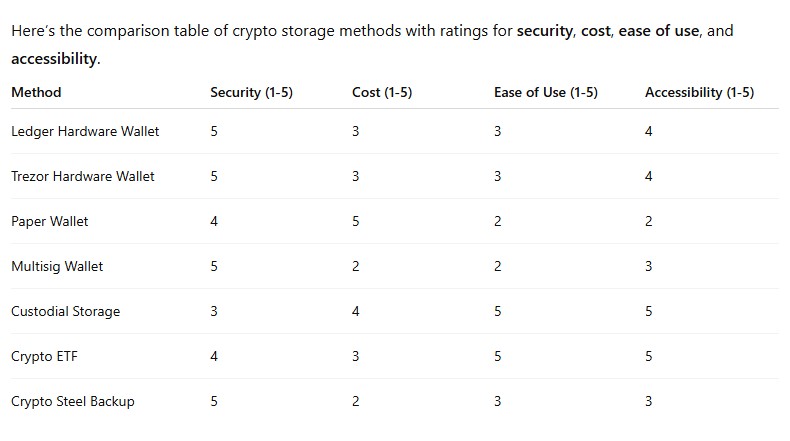
Task: Click the Cost rating for Custodial Storage
Action: pyautogui.click(x=356, y=311)
